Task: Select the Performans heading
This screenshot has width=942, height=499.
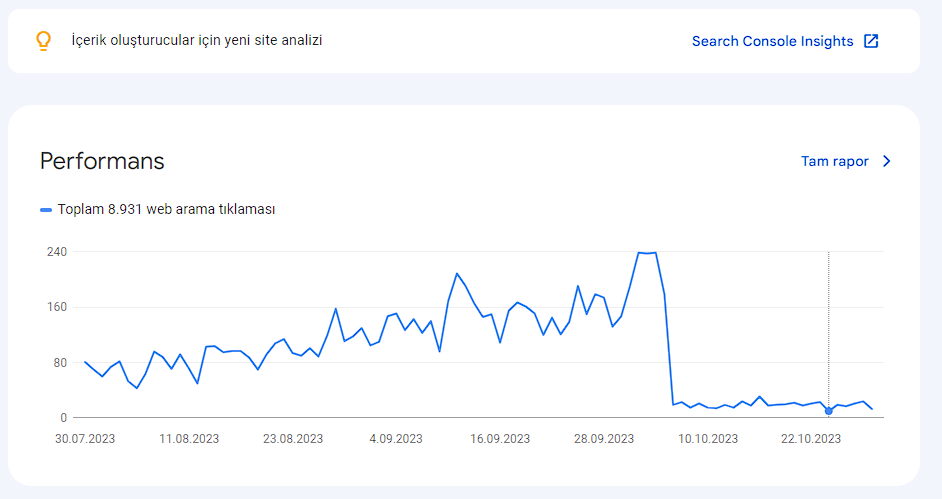Action: pos(102,161)
